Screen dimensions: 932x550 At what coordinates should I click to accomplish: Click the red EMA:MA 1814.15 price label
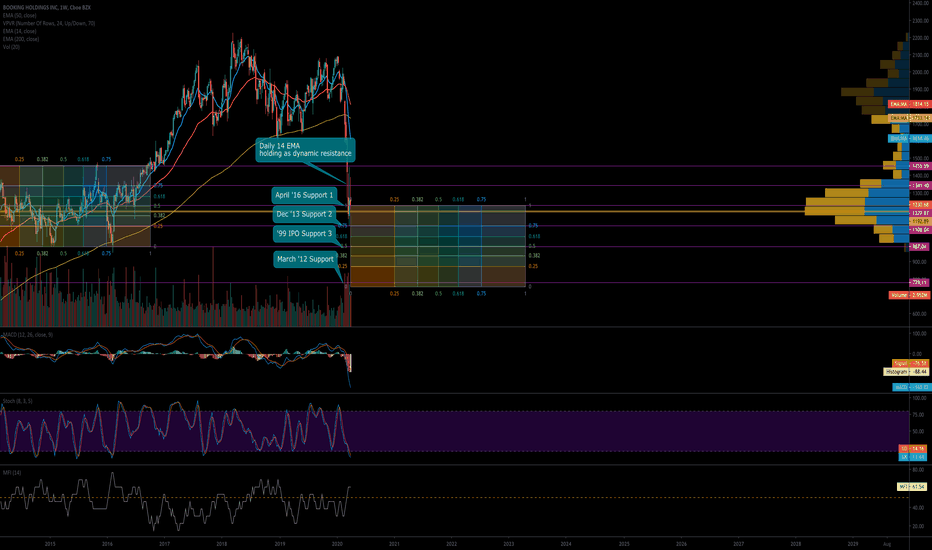coord(909,104)
